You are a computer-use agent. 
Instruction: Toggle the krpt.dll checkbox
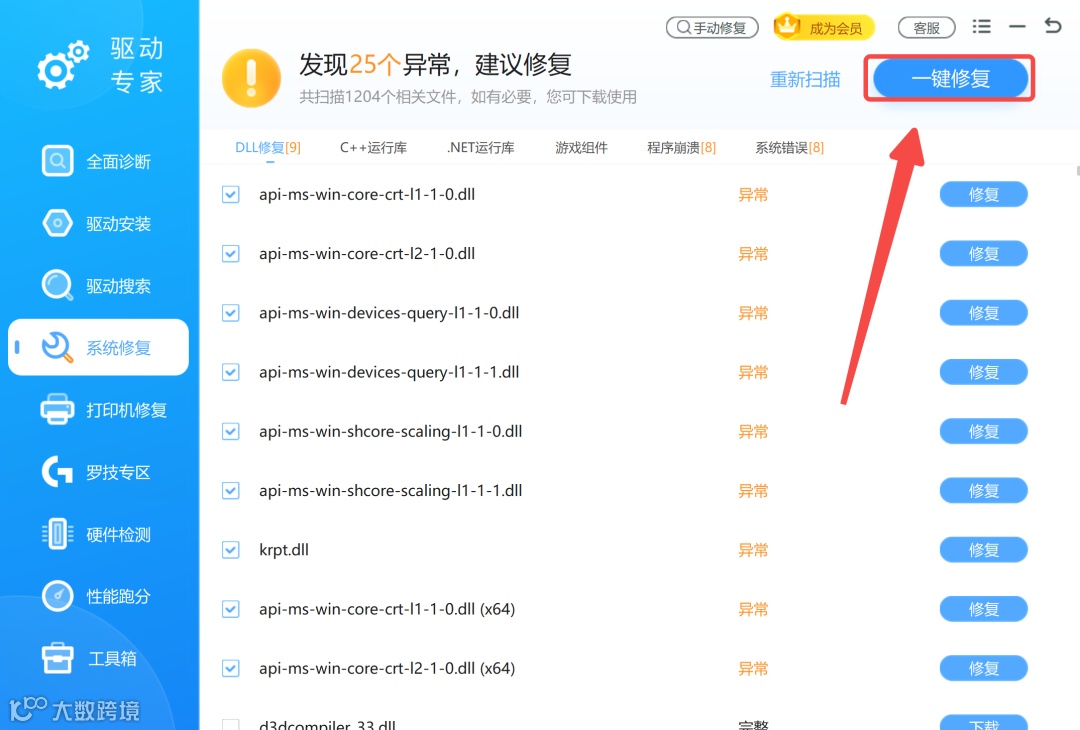[x=231, y=550]
